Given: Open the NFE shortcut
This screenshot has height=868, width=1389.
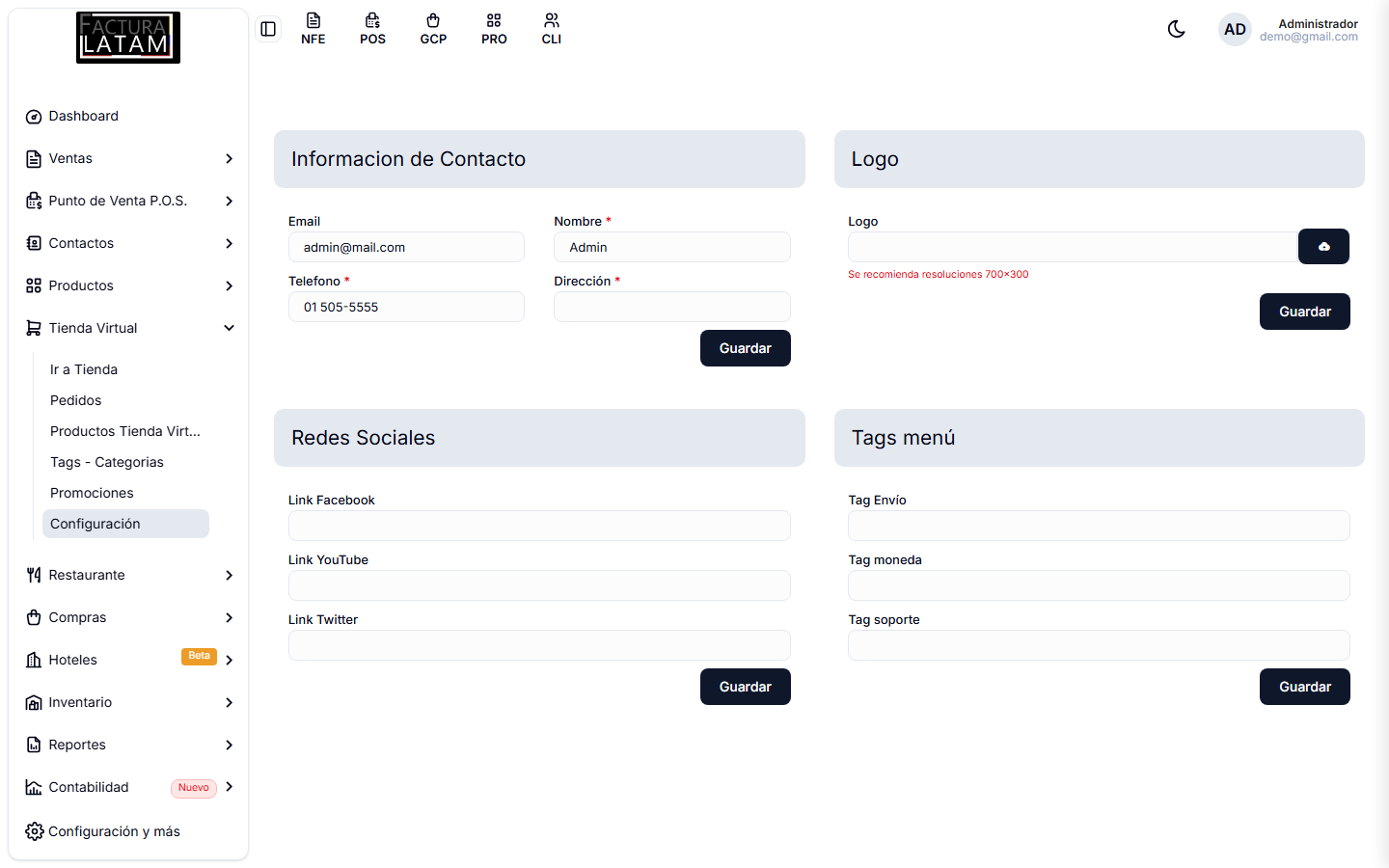Looking at the screenshot, I should point(313,29).
